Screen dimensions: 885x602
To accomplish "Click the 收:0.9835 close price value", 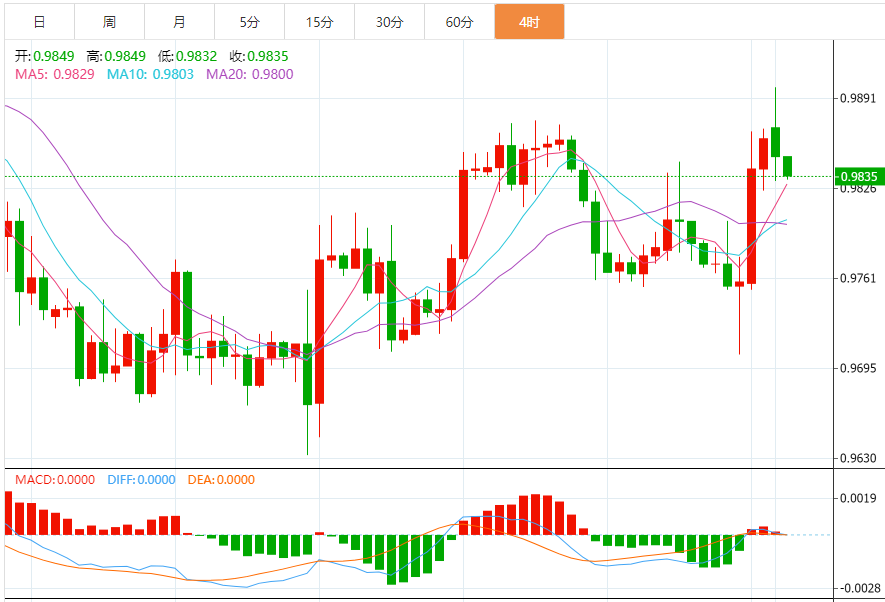I will point(259,56).
